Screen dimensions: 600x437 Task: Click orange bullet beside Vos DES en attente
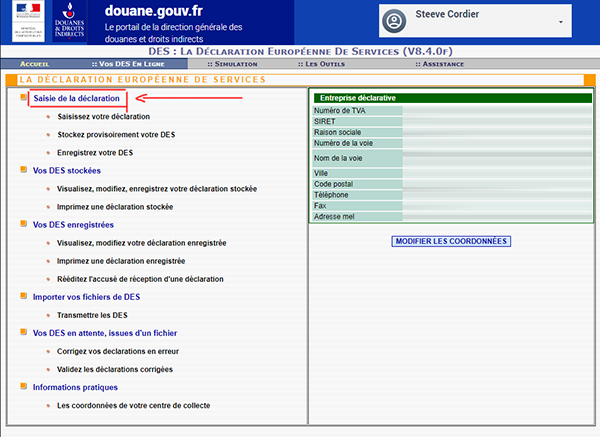point(23,332)
